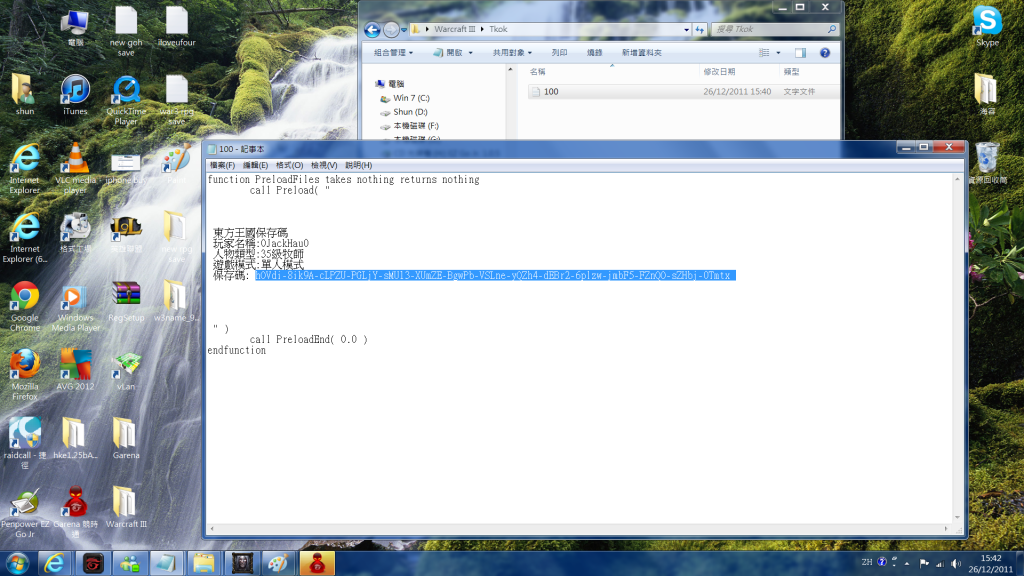
Task: Click the 列印 button in Explorer
Action: (x=559, y=53)
